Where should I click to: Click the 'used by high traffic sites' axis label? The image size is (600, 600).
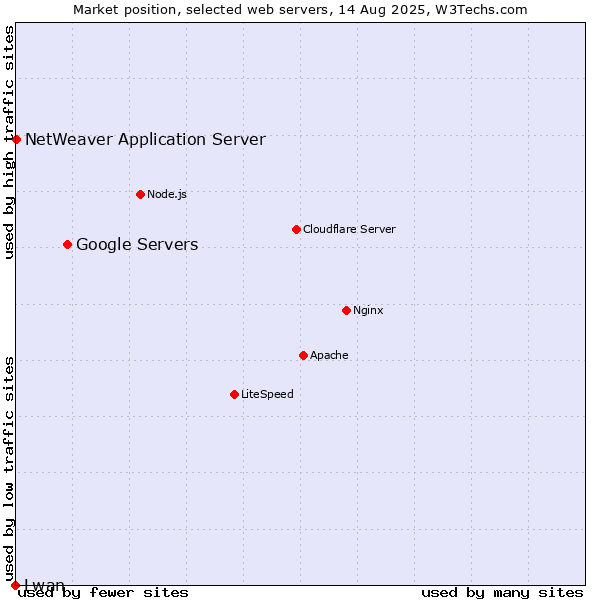9,142
